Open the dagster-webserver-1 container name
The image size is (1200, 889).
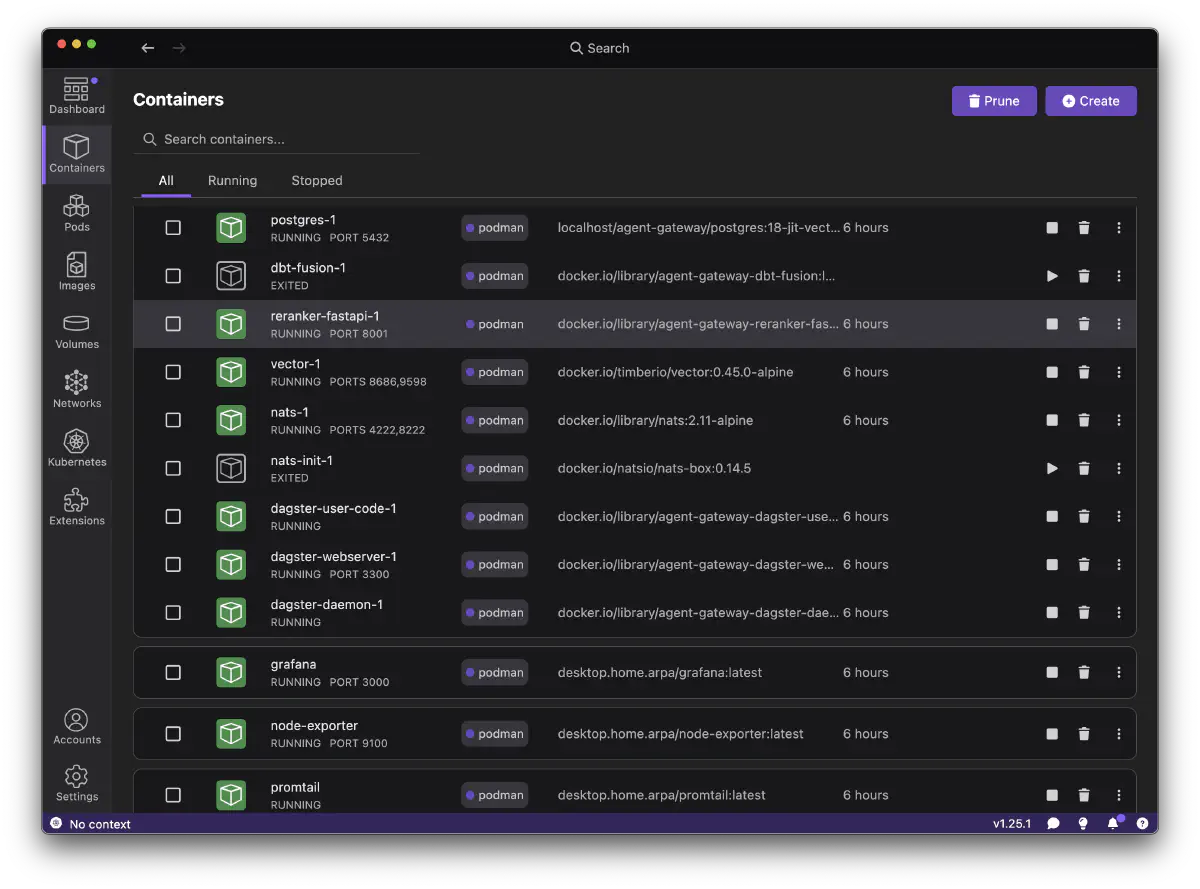pyautogui.click(x=334, y=557)
